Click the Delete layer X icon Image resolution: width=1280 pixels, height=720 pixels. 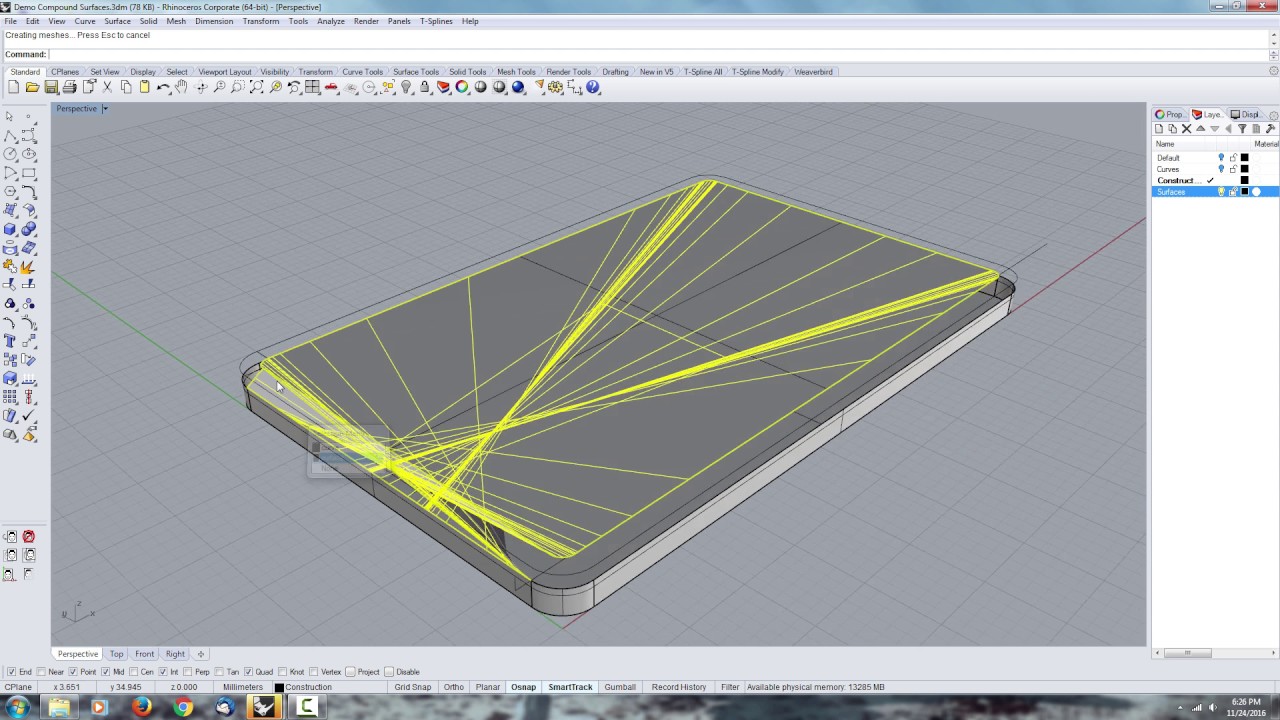(1187, 129)
